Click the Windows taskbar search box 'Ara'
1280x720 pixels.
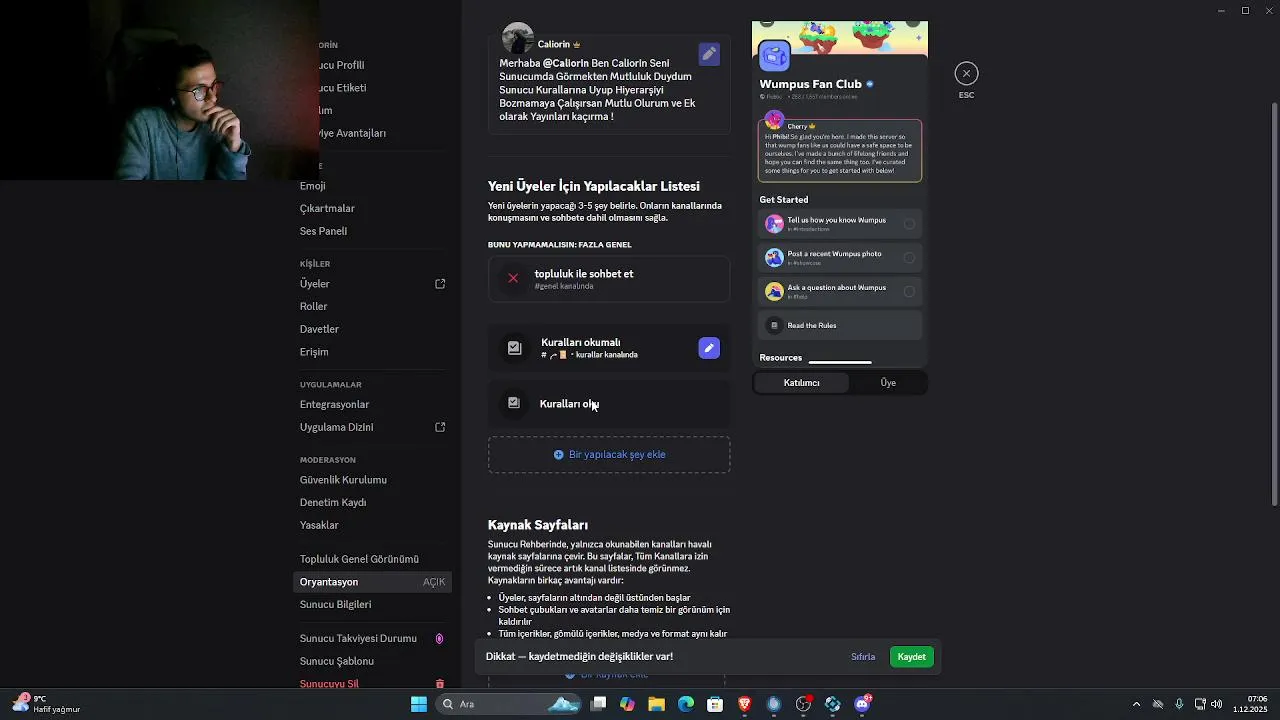508,704
